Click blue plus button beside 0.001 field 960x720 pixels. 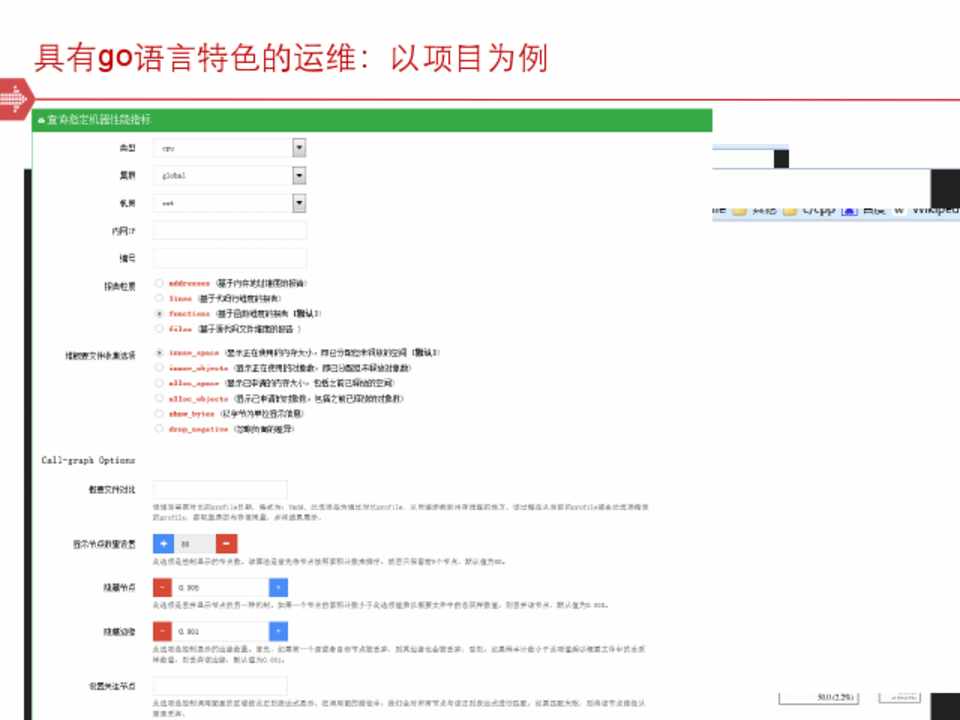[278, 631]
